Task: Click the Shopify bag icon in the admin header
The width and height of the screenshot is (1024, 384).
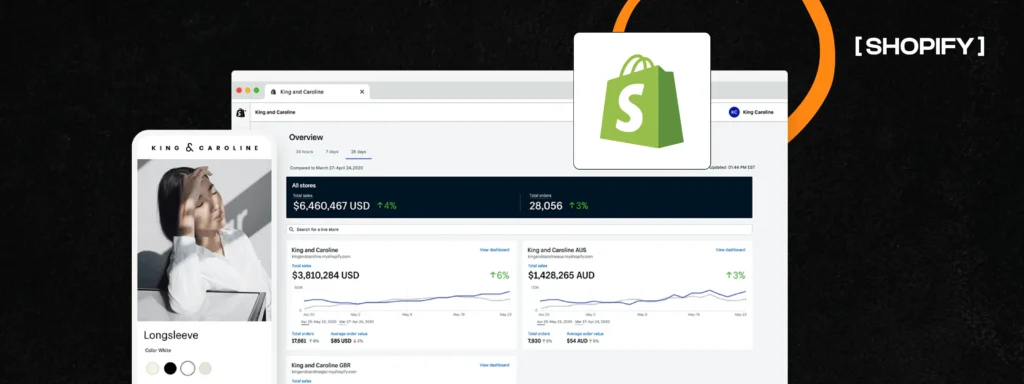Action: [x=240, y=112]
